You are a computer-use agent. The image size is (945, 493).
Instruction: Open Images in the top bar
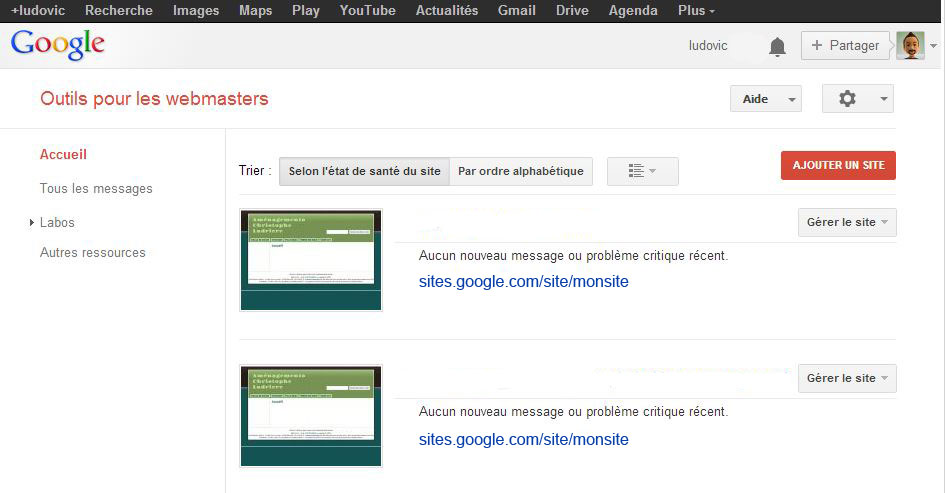pos(196,10)
